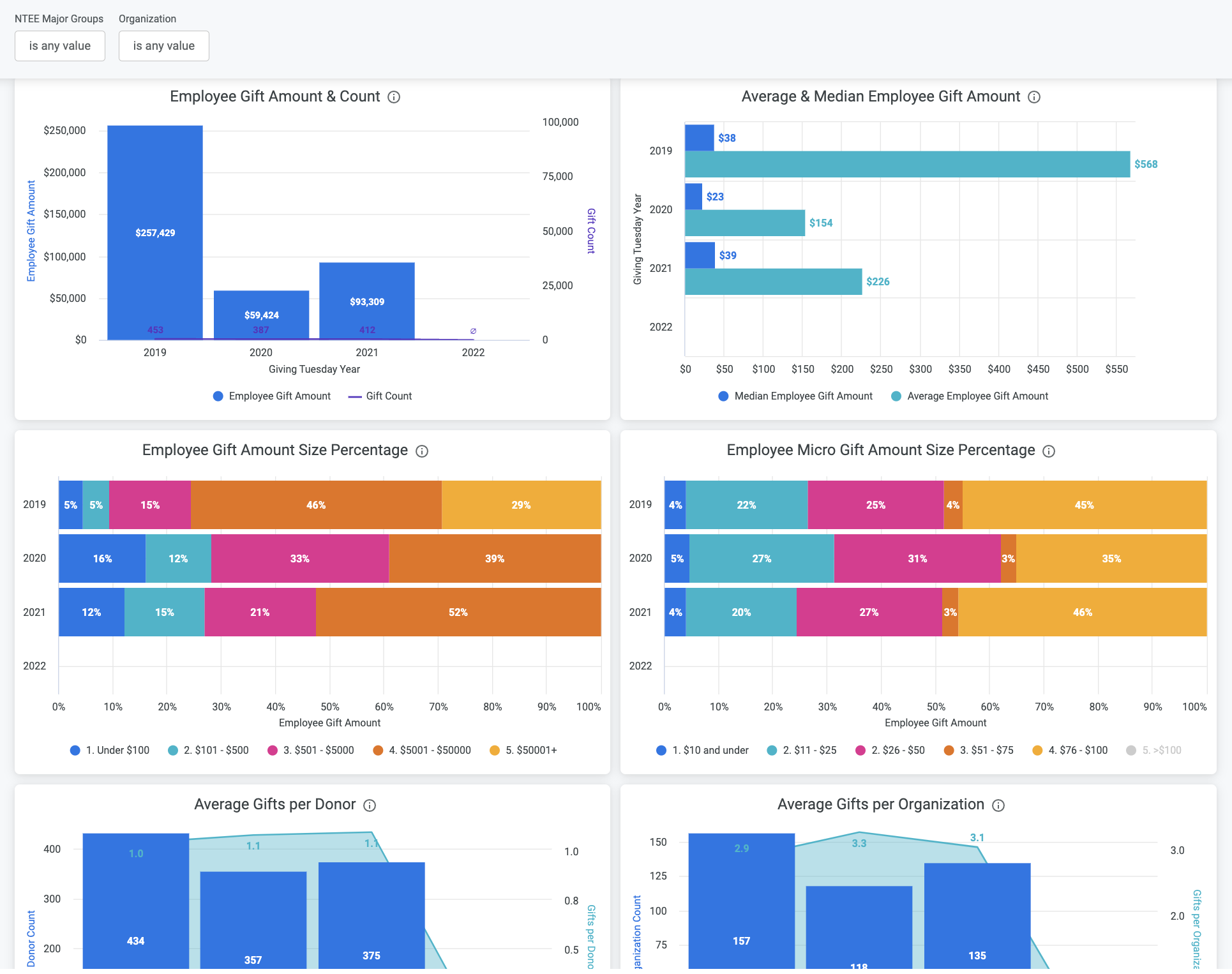The image size is (1232, 974).
Task: Toggle '1. $10 and under' legend series
Action: point(702,751)
